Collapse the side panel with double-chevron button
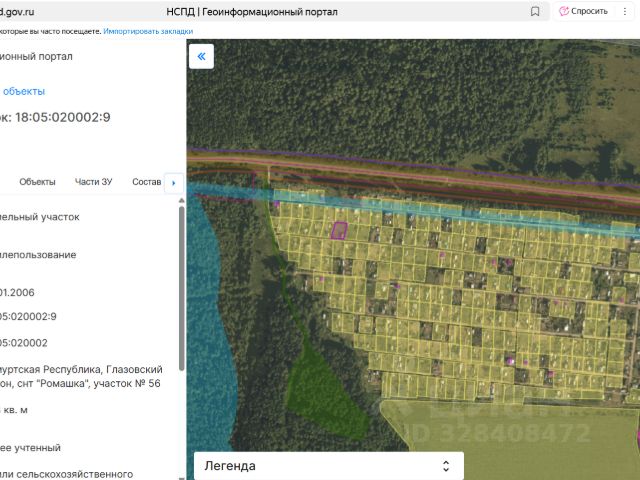Viewport: 640px width, 480px height. 201,56
